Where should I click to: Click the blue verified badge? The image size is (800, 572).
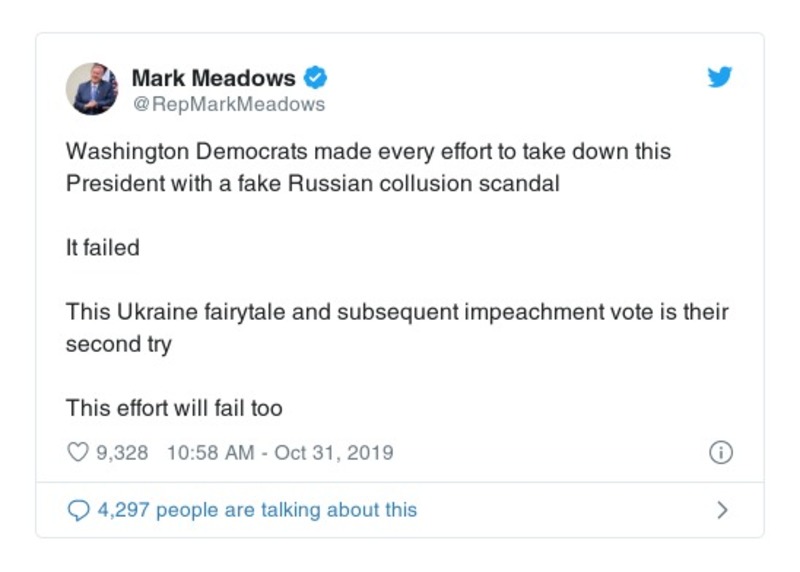click(x=316, y=78)
